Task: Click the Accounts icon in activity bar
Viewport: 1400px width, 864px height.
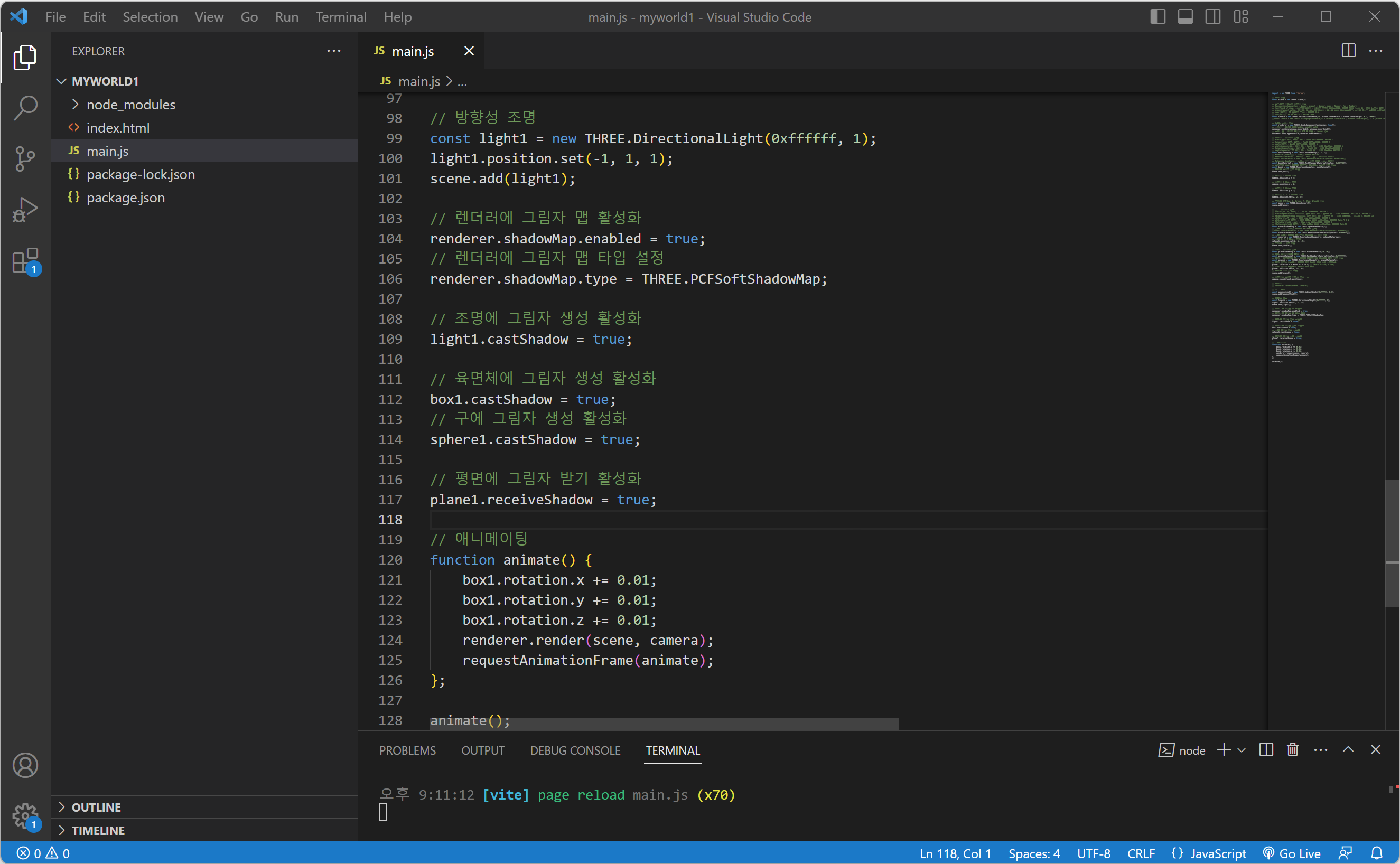Action: click(x=25, y=765)
